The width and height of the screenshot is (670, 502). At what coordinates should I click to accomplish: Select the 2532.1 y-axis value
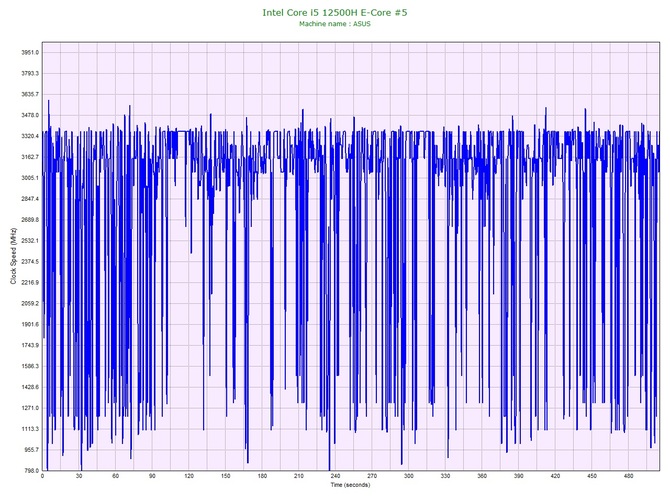30,241
